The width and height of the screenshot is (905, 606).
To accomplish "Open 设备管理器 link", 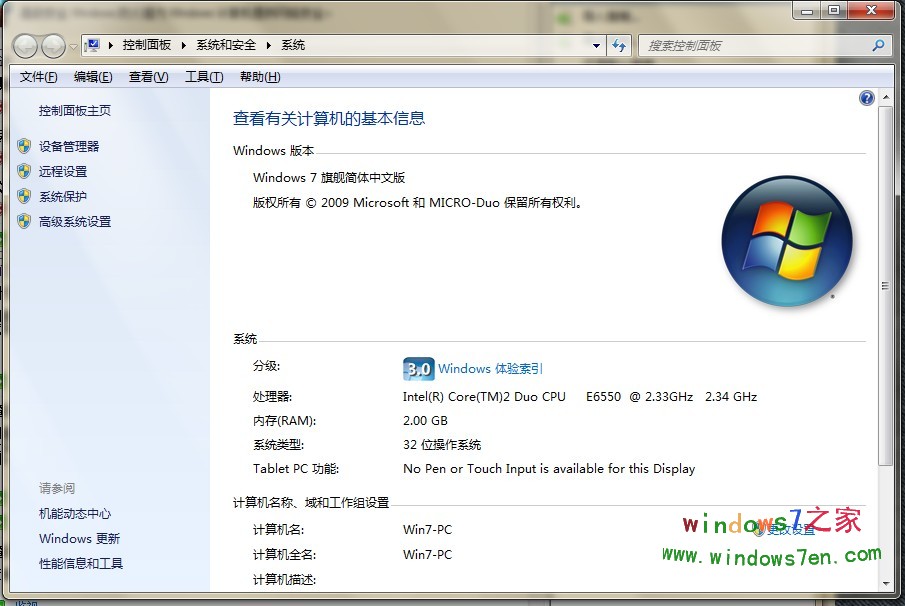I will click(69, 147).
